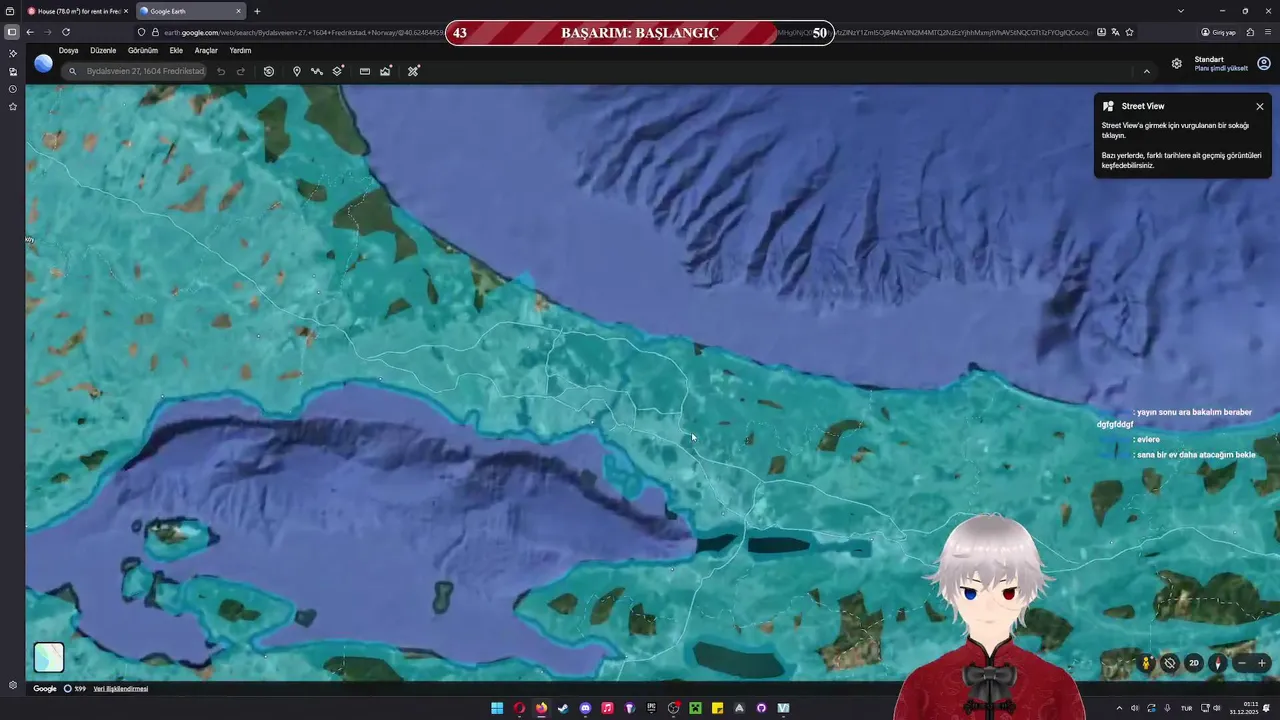
Task: Click the image overlay landscape icon
Action: (x=385, y=71)
